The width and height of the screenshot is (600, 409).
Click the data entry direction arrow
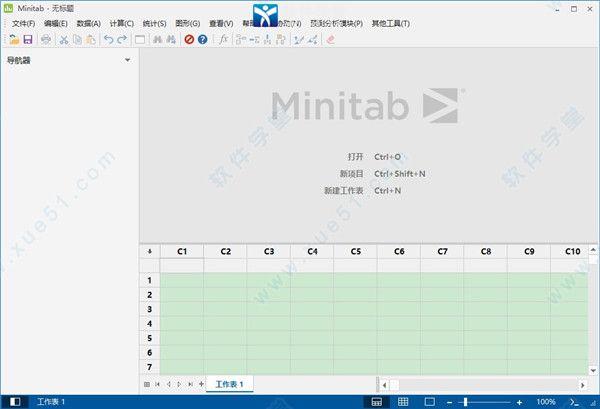150,251
